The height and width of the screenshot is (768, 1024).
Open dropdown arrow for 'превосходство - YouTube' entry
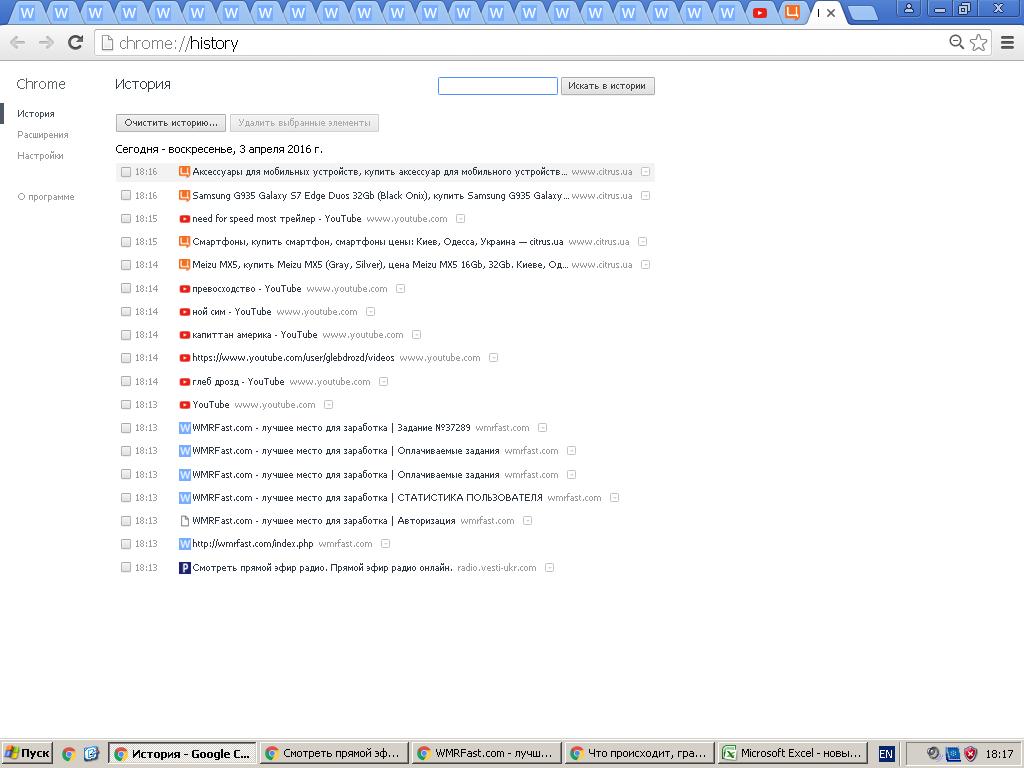point(400,288)
